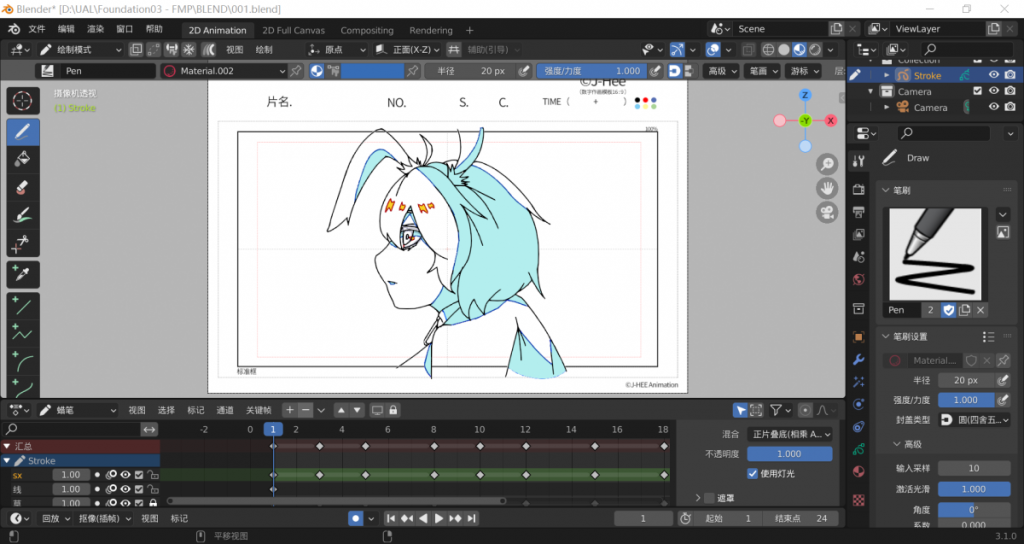Open the Tool properties tab
This screenshot has height=544, width=1024.
(859, 161)
